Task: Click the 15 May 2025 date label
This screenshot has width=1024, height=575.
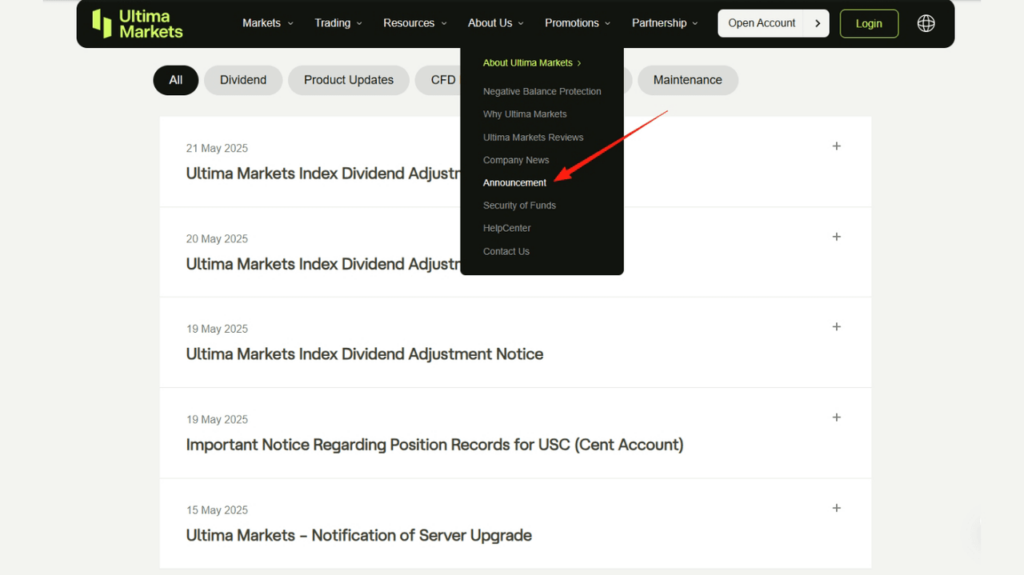Action: click(217, 510)
